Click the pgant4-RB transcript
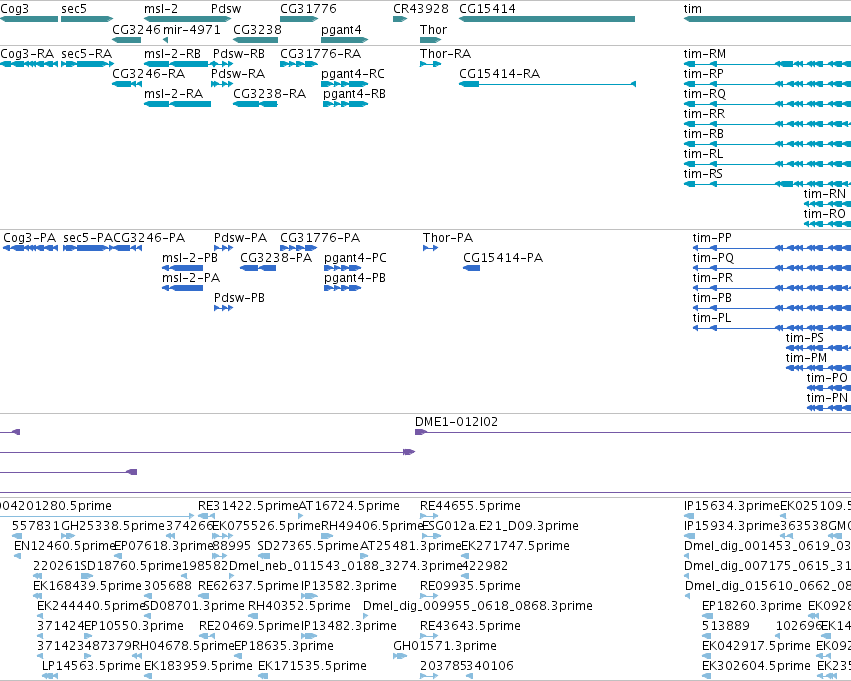Screen dimensions: 851x681 click(346, 104)
